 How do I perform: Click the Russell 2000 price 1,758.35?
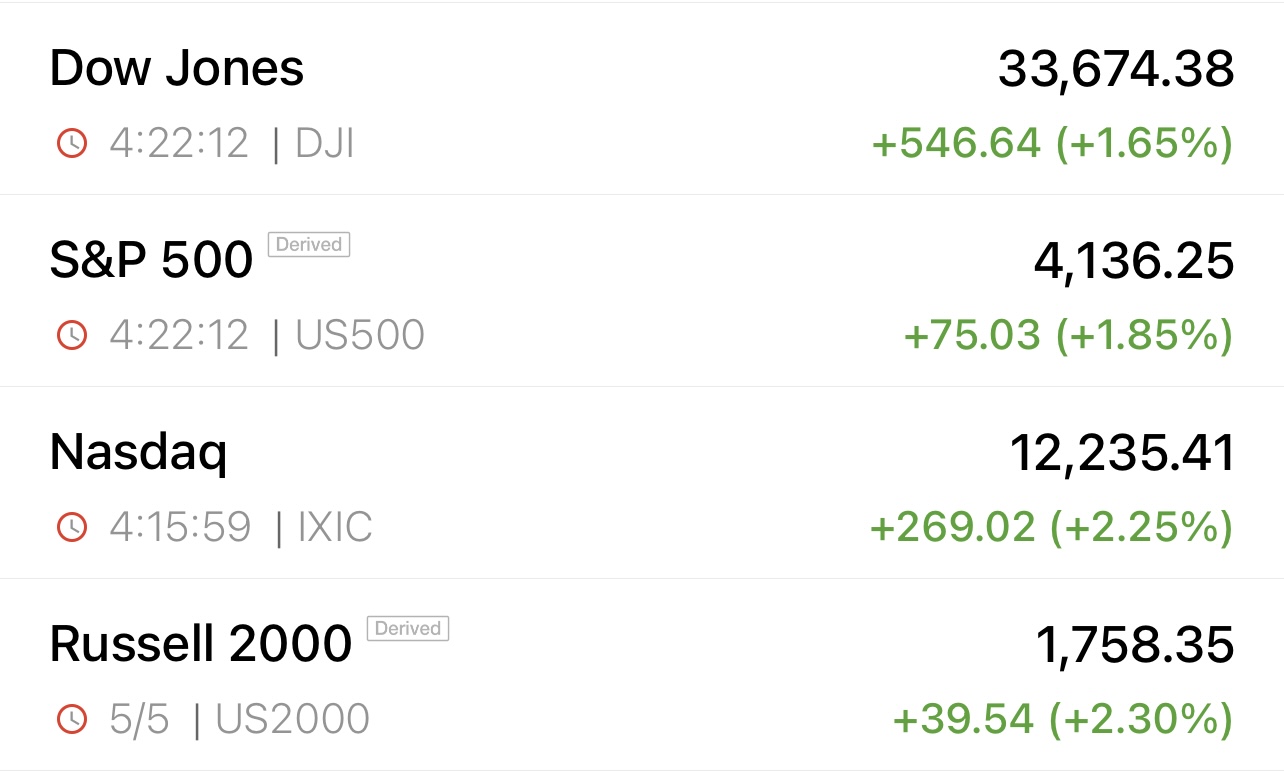tap(1134, 645)
